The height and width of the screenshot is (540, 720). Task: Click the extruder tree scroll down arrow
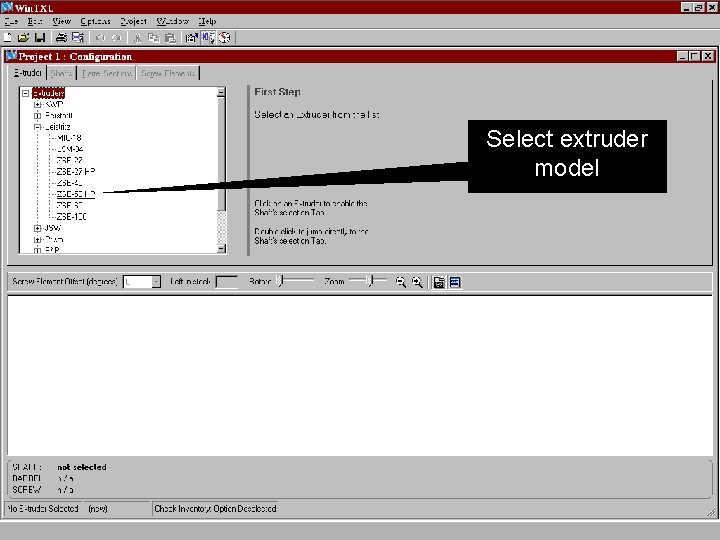221,248
